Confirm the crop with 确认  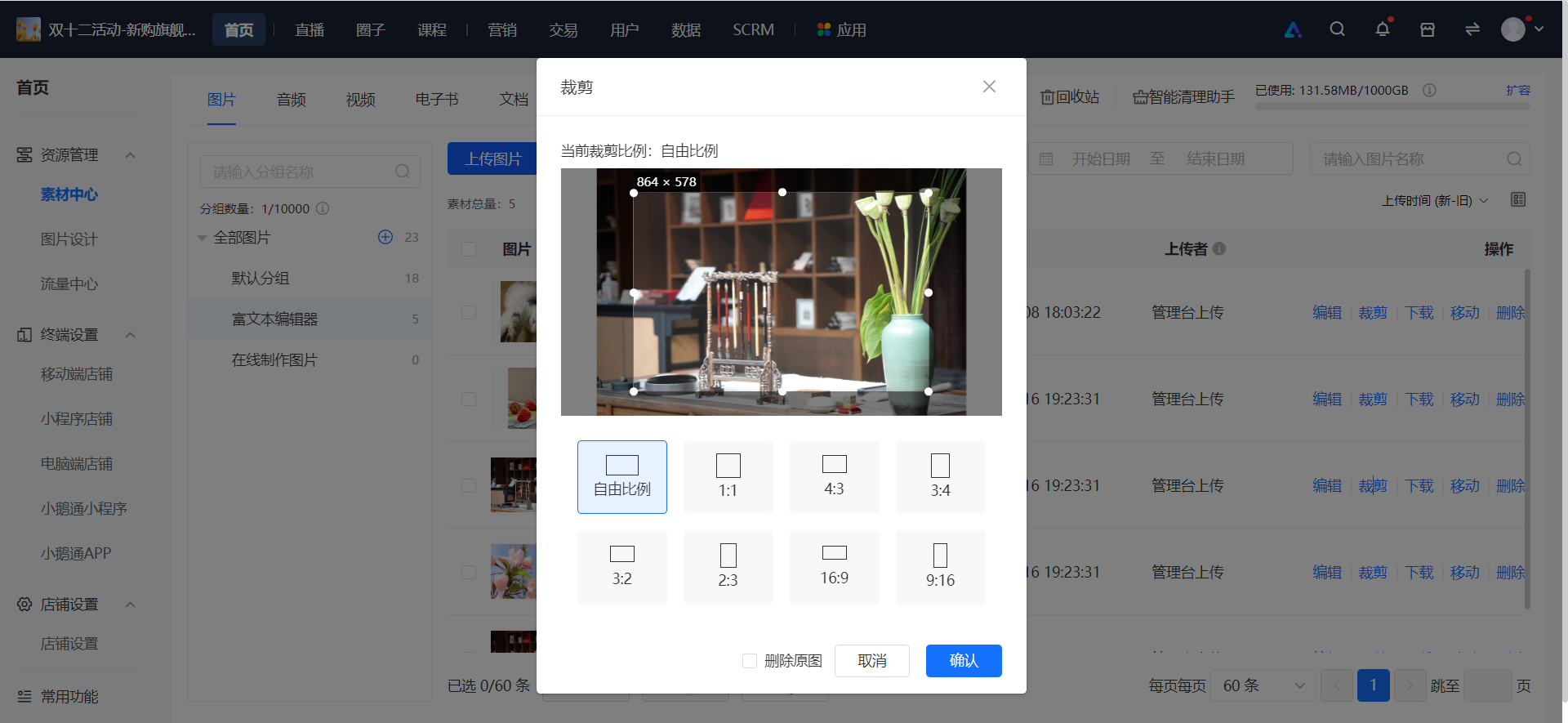[964, 661]
